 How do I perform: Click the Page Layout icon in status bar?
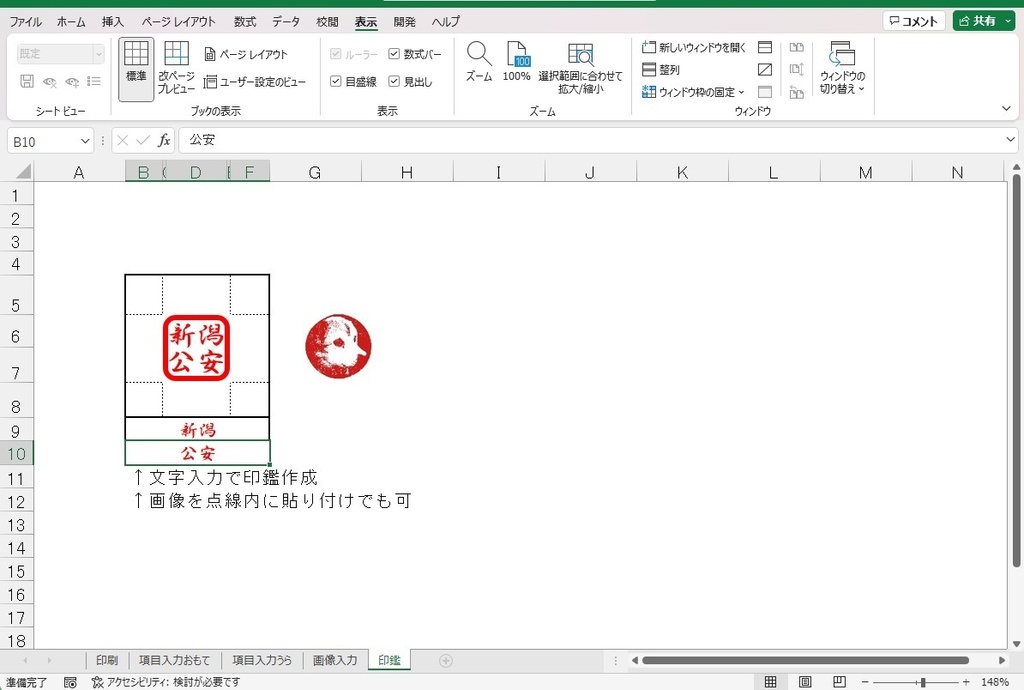[805, 682]
